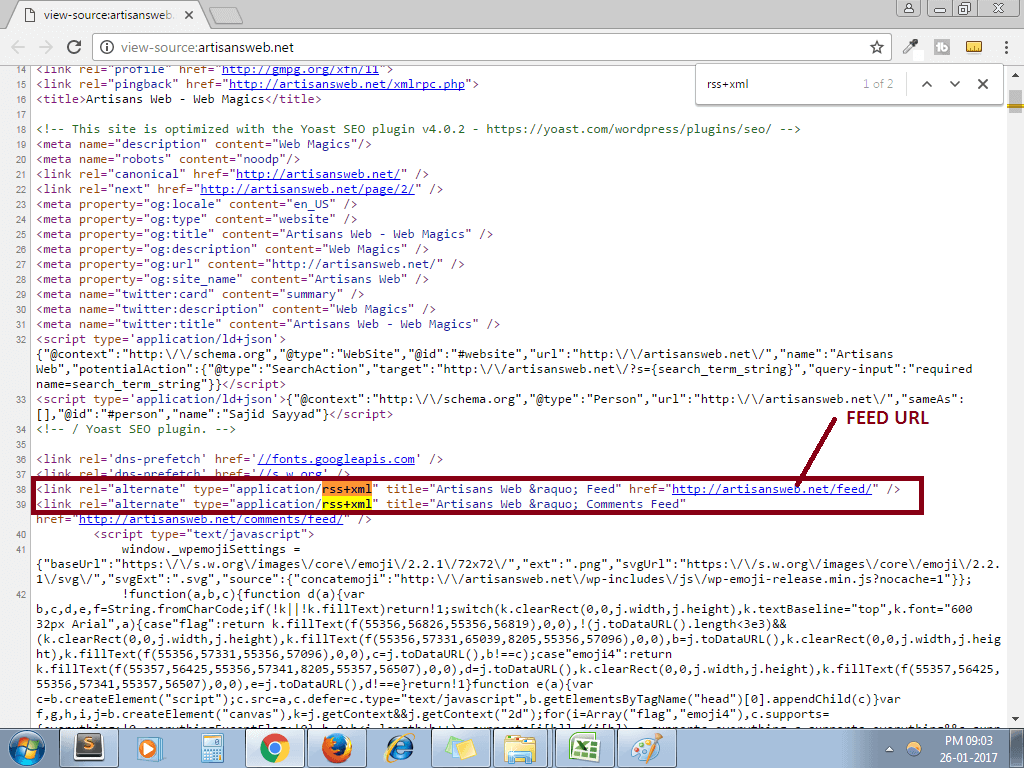Open the //fonts.googleapis.com dns-prefetch link
This screenshot has height=768, width=1024.
tap(336, 460)
